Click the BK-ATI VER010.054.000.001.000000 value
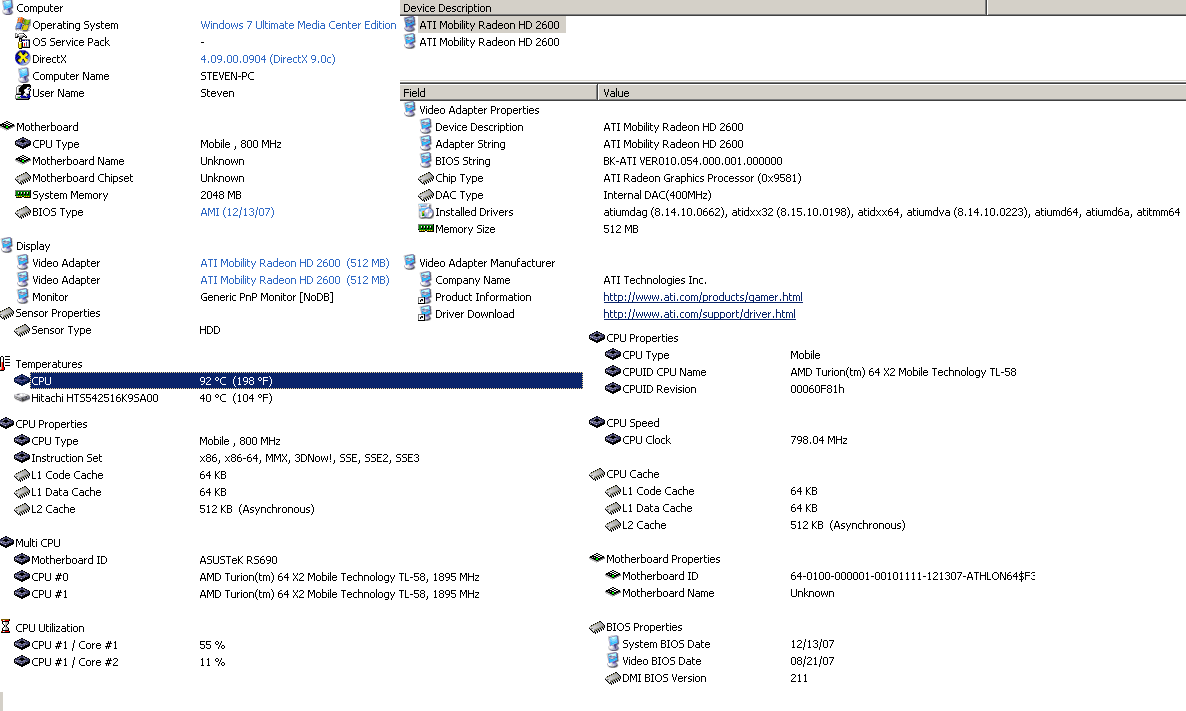 pyautogui.click(x=693, y=161)
